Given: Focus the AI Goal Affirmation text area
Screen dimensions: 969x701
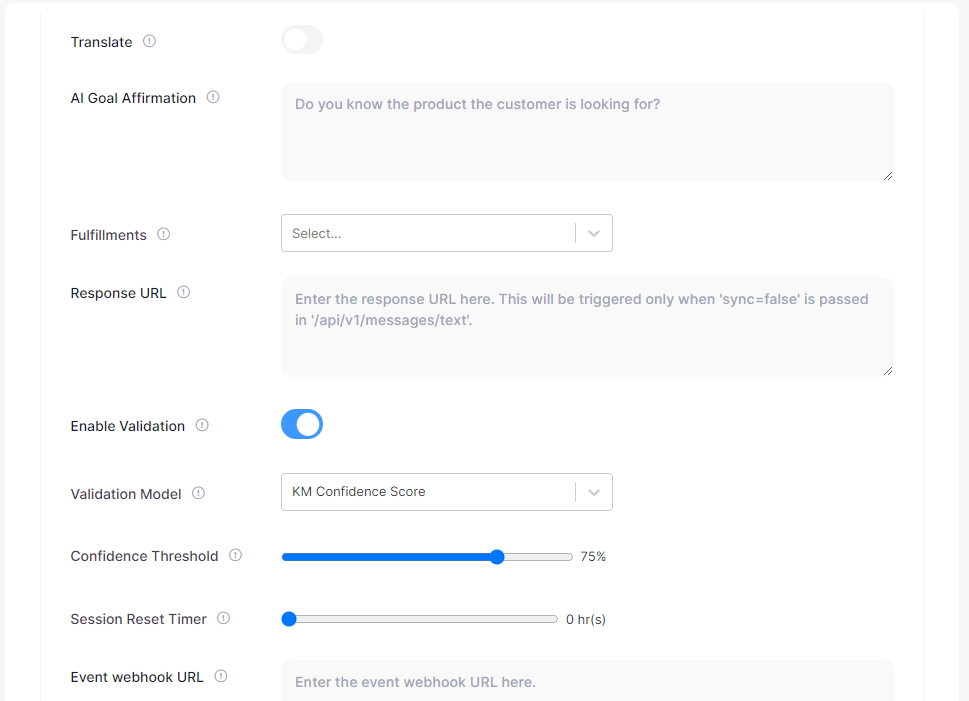Looking at the screenshot, I should pos(587,132).
